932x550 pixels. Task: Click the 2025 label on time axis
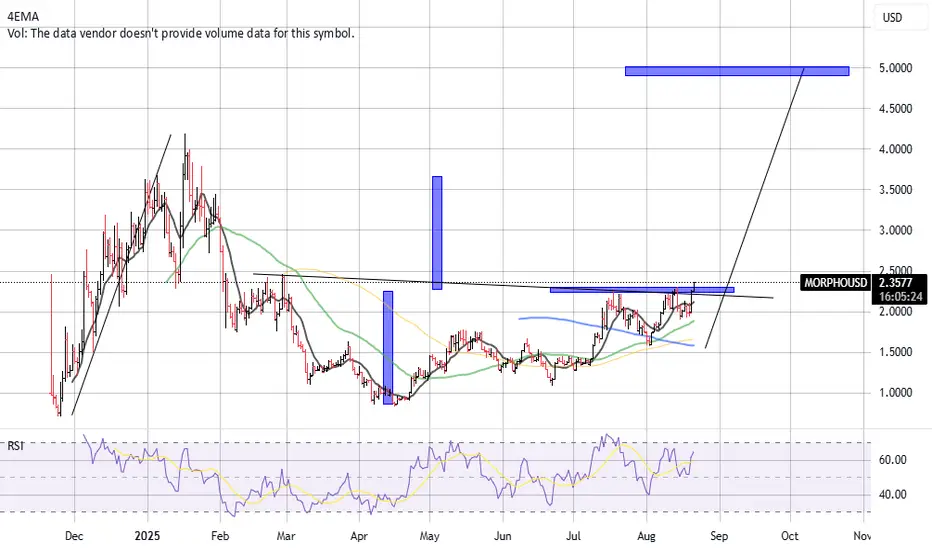147,536
